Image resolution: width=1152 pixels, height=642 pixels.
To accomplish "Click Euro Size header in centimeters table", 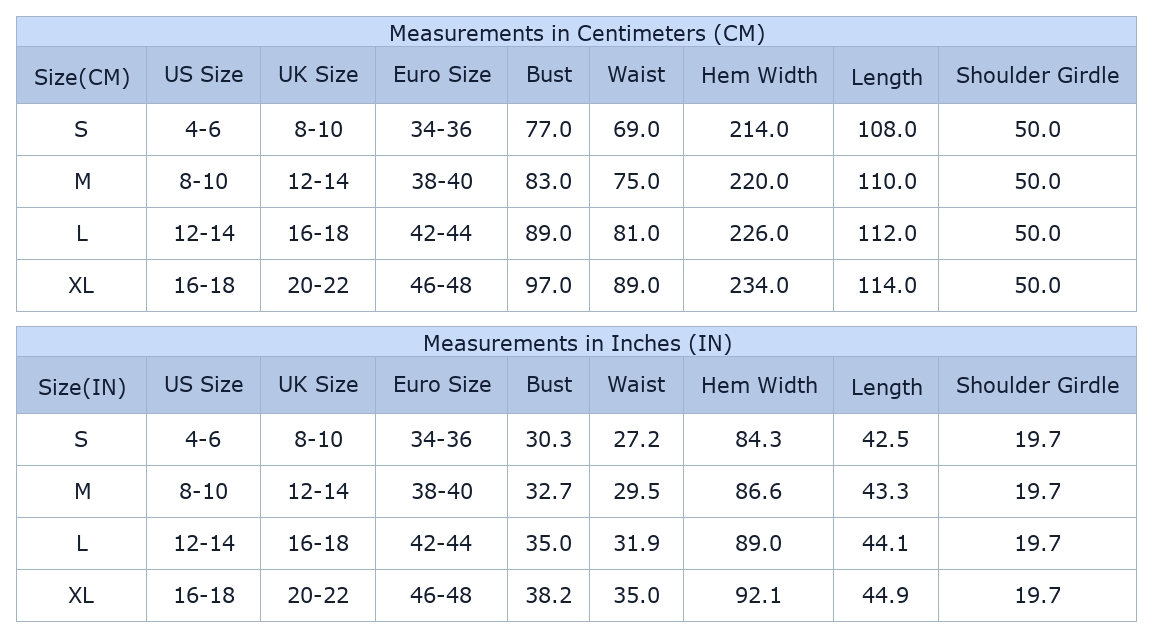I will 442,74.
